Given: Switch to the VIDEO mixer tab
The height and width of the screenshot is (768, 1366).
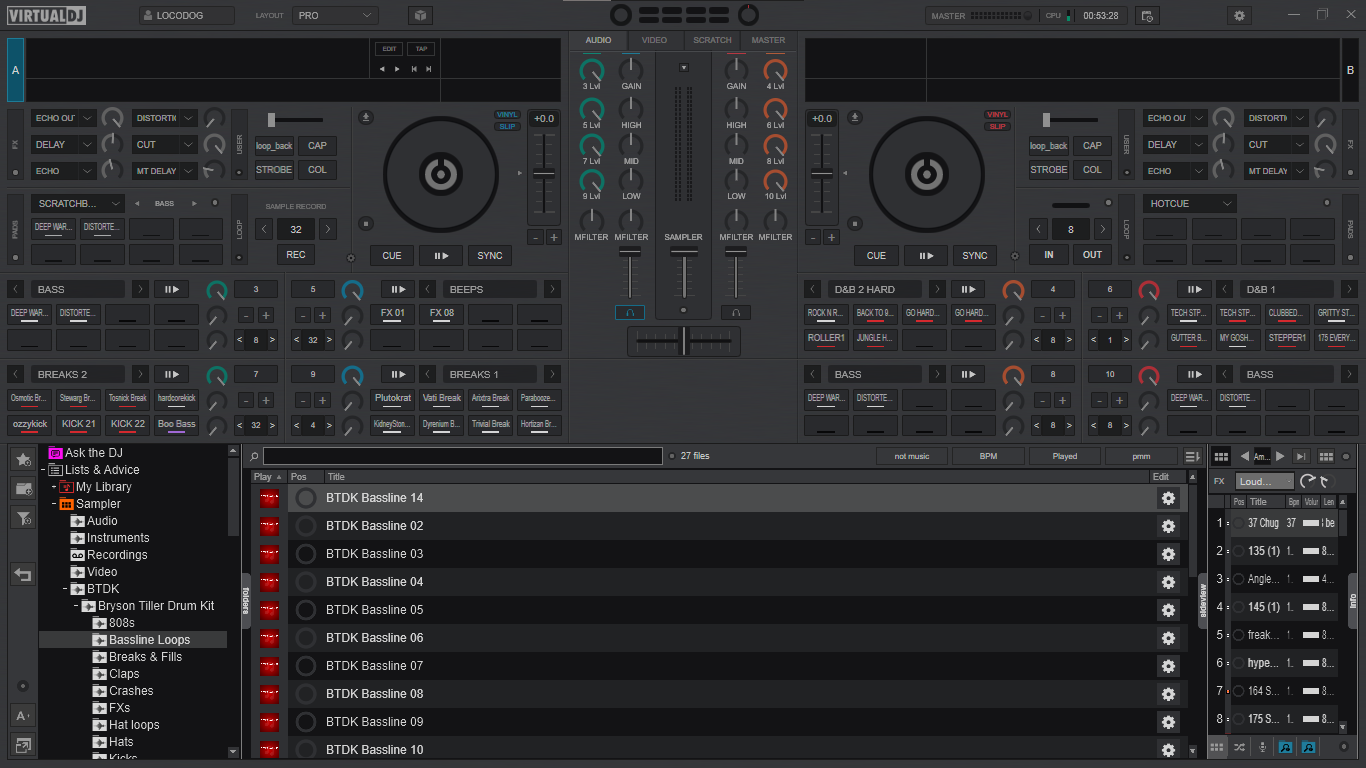Looking at the screenshot, I should [654, 40].
